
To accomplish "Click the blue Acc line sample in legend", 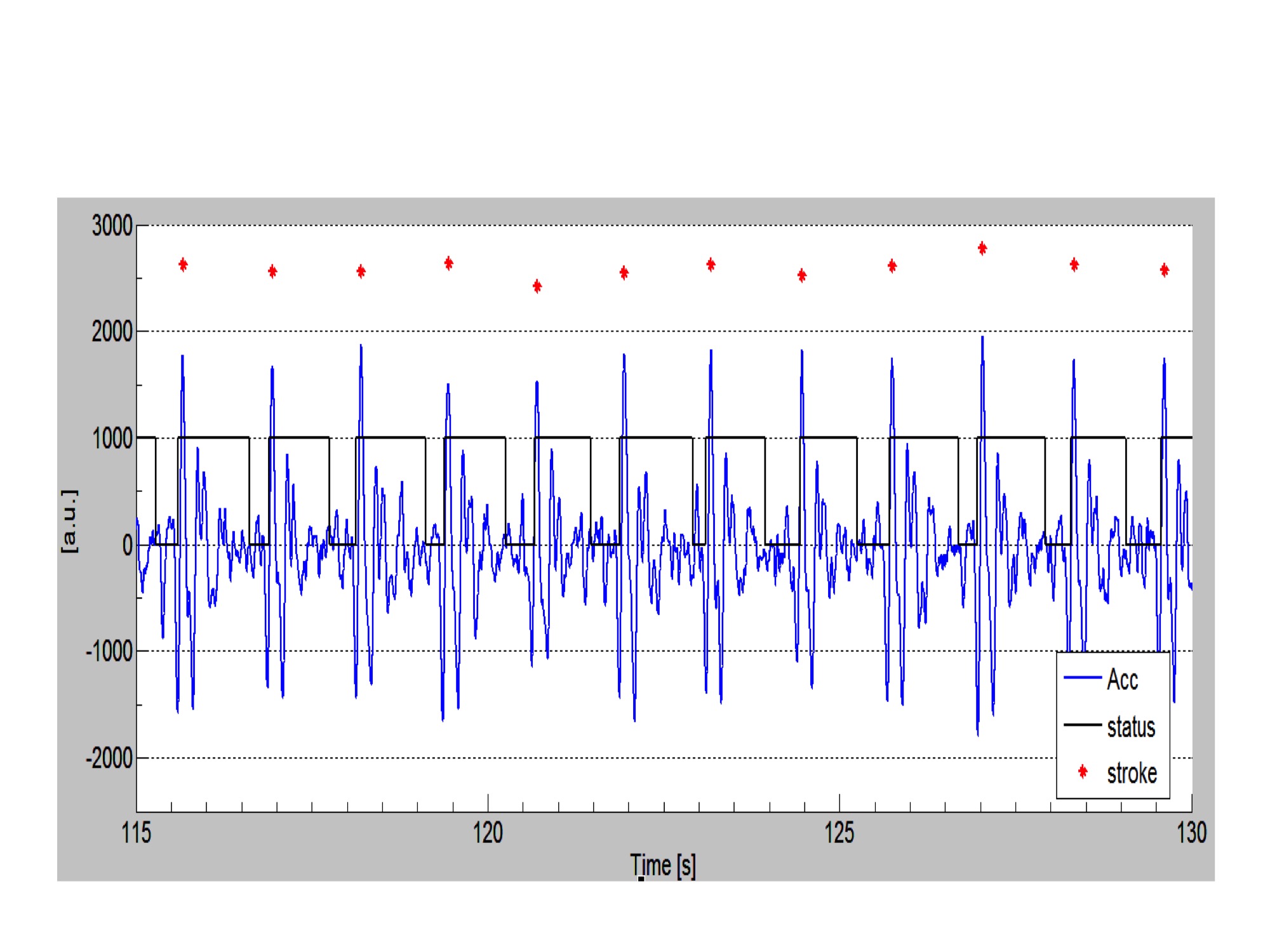I will tap(1082, 678).
